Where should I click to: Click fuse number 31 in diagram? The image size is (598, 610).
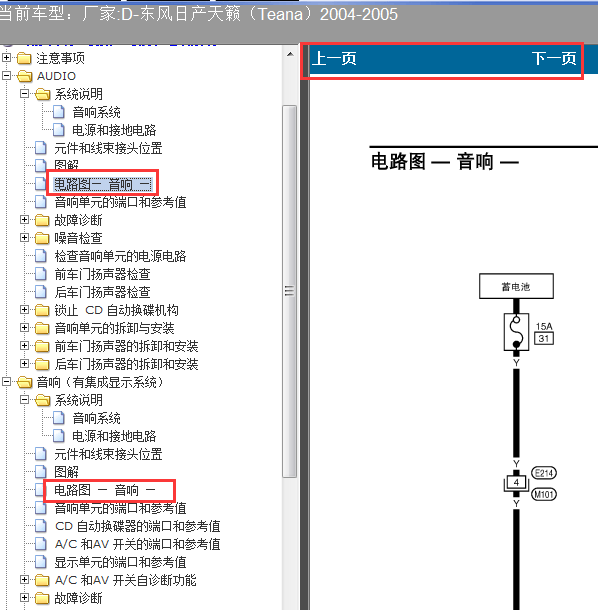tap(544, 338)
